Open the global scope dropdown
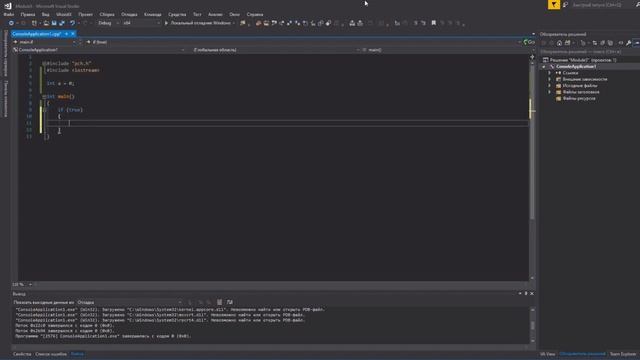This screenshot has width=640, height=360. pos(276,50)
